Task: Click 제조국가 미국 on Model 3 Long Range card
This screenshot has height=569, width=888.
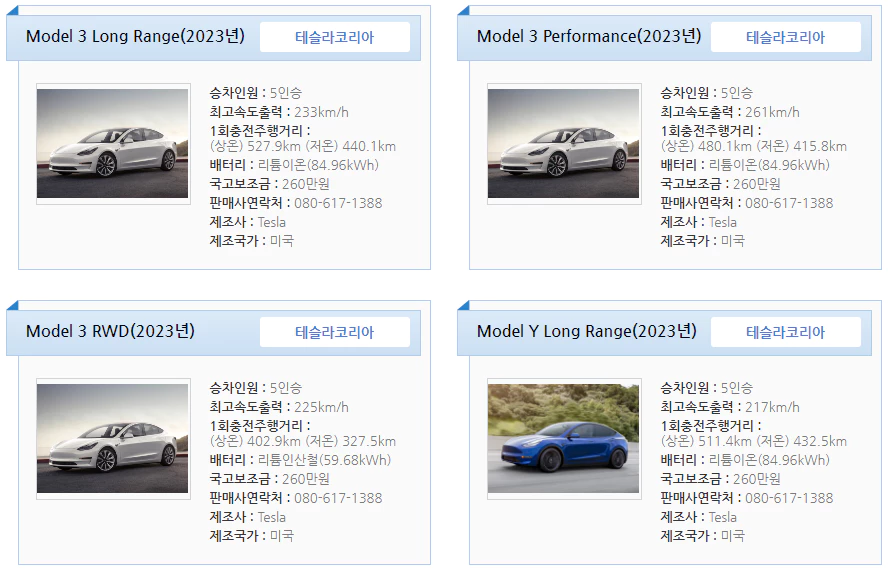Action: (x=252, y=241)
